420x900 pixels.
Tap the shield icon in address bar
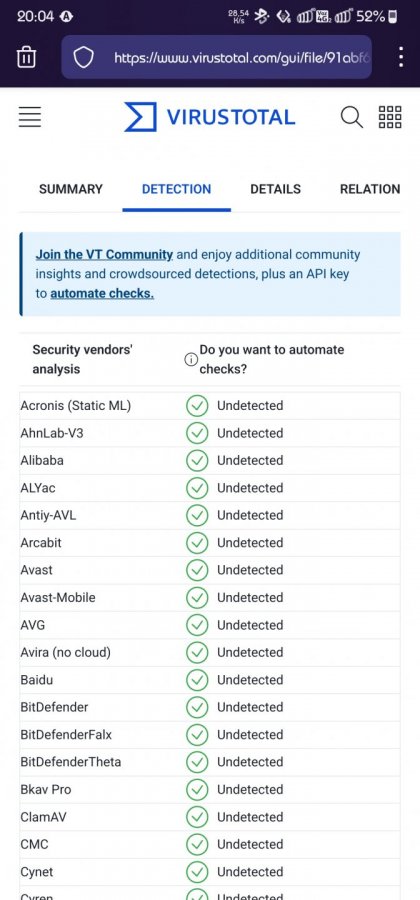83,57
